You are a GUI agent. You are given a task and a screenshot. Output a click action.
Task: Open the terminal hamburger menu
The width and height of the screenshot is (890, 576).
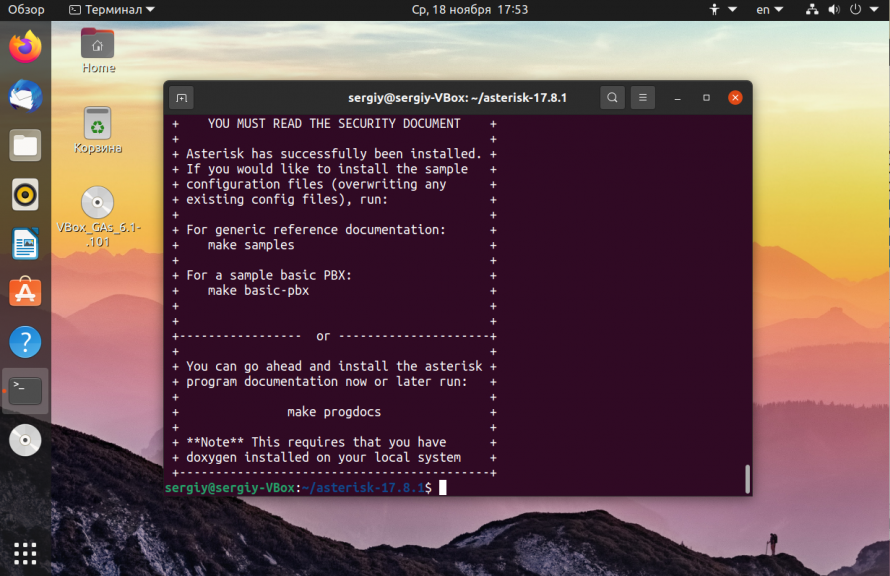click(643, 98)
